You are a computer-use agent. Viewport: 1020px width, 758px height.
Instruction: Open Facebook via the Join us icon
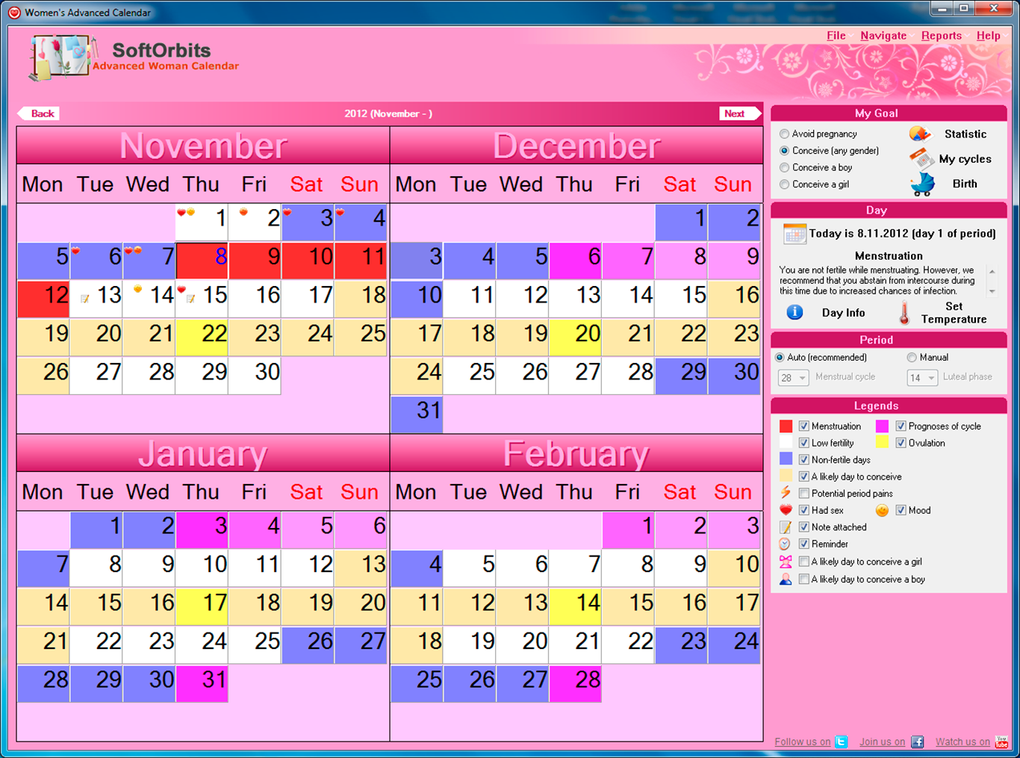(x=917, y=741)
